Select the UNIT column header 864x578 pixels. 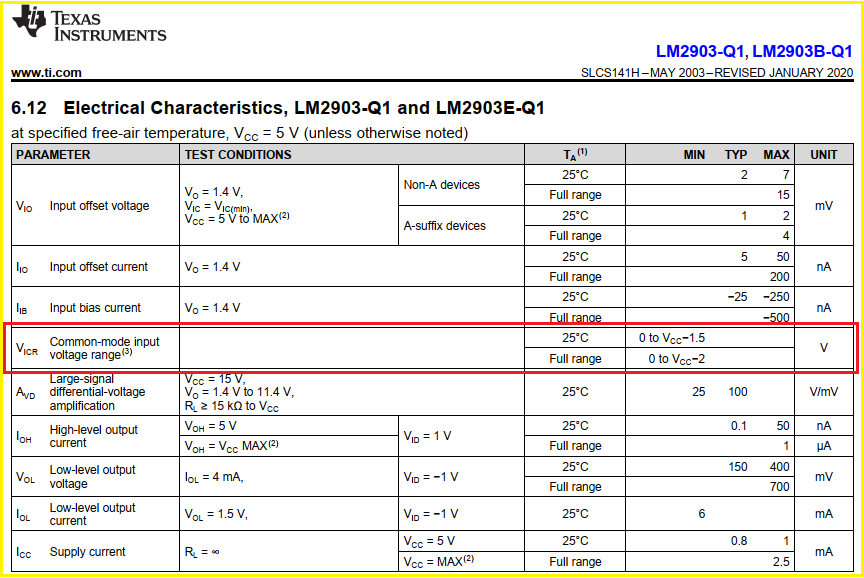824,155
